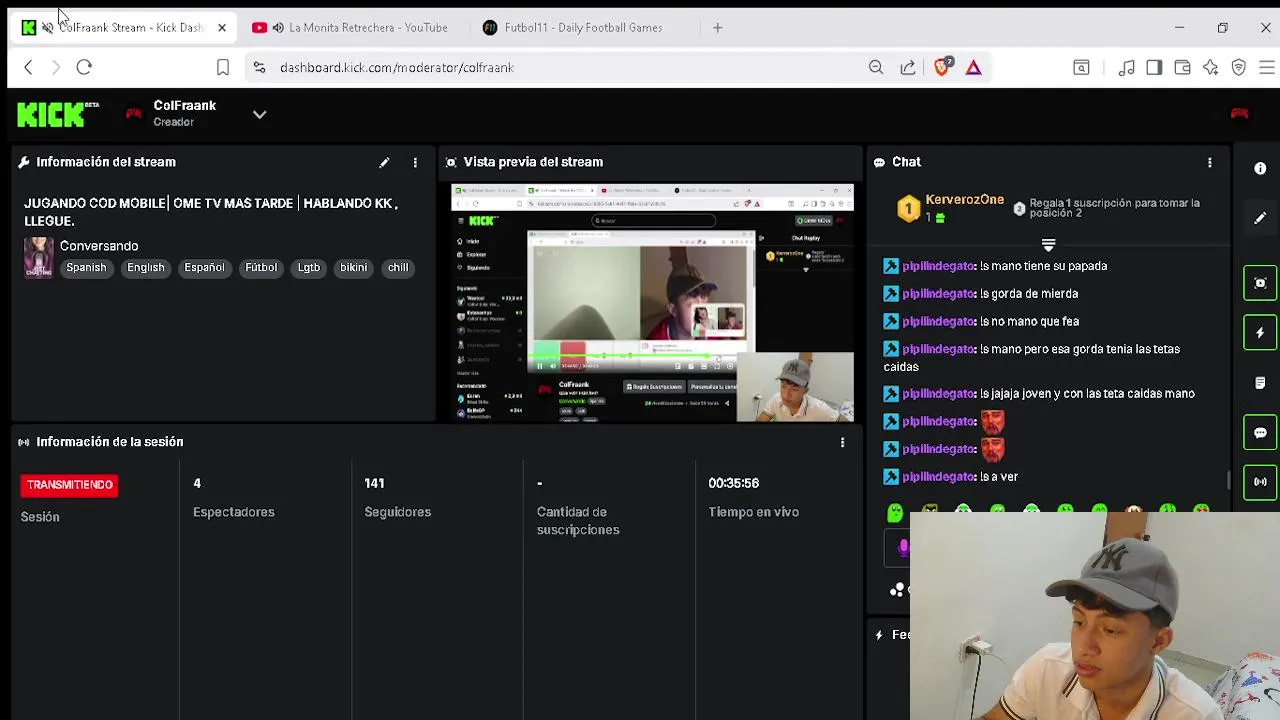
Task: Click the stream preview video
Action: click(652, 303)
